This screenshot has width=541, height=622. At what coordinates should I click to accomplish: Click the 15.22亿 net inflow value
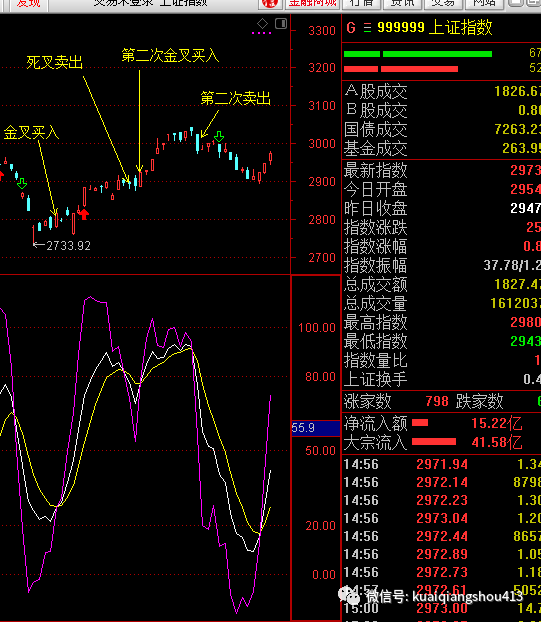(x=497, y=423)
